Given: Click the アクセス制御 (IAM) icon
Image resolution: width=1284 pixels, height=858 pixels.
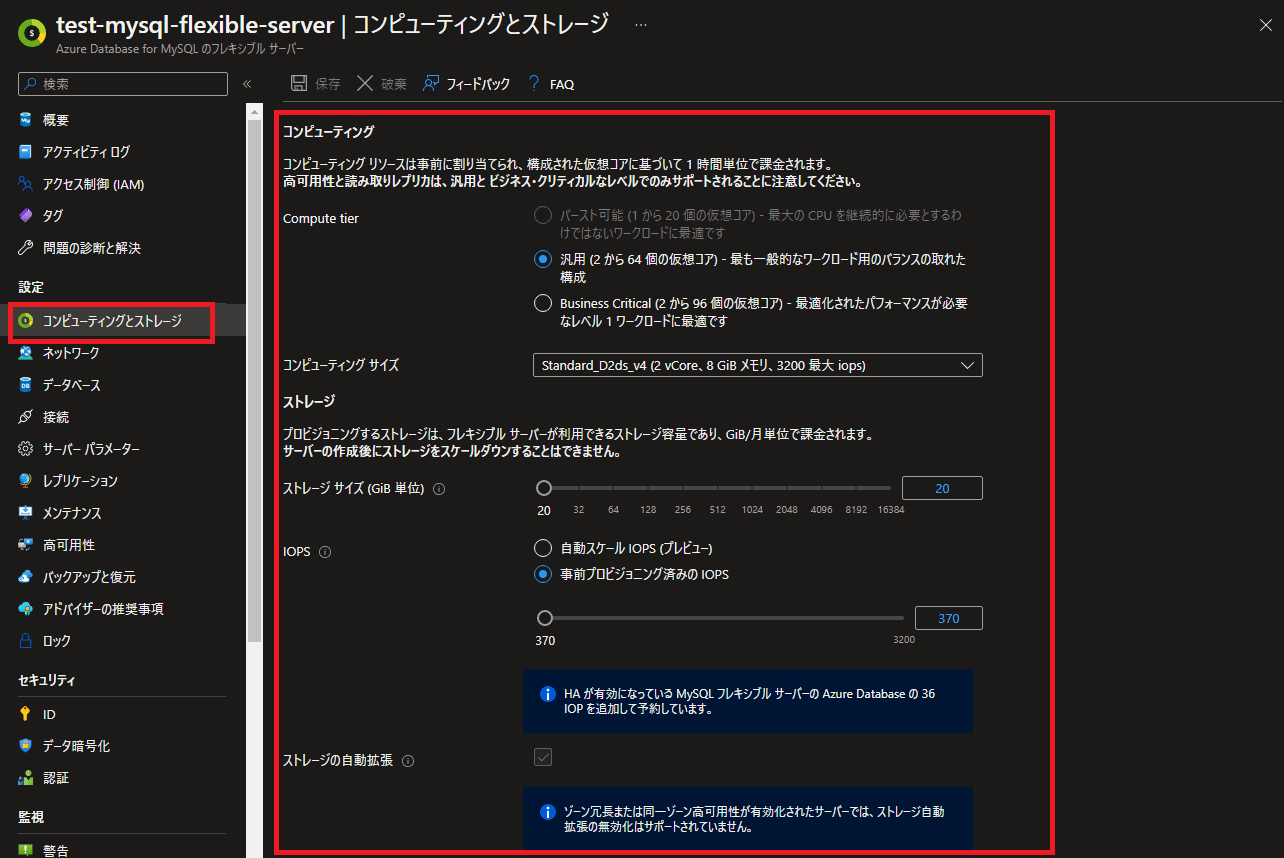Looking at the screenshot, I should coord(26,184).
